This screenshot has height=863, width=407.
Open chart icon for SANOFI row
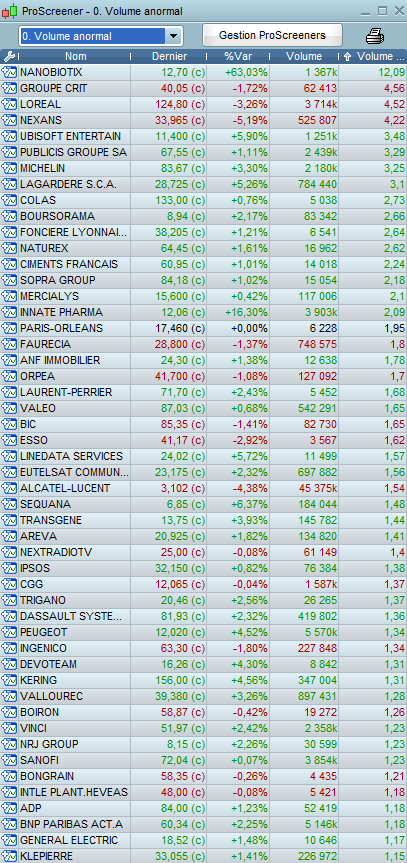9,760
